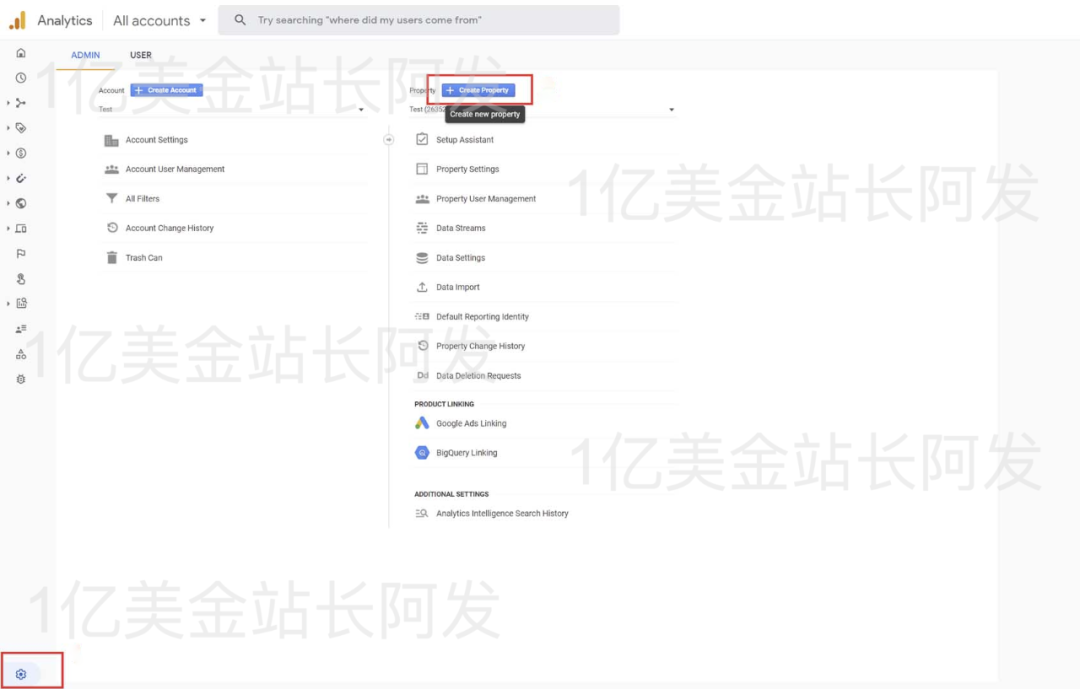
Task: Click the search magnifier icon
Action: tap(240, 20)
